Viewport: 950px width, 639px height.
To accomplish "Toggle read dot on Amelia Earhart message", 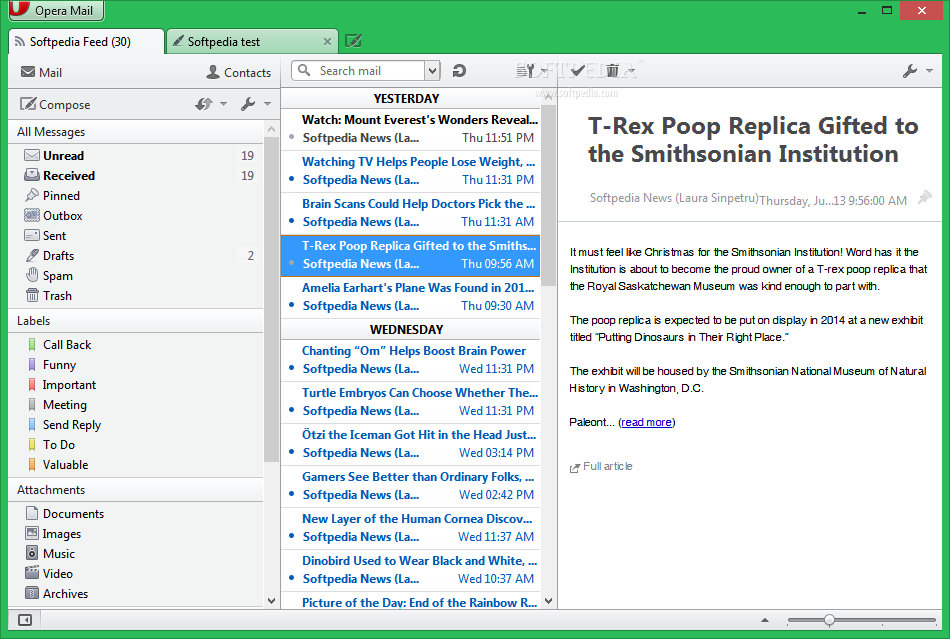I will coord(291,305).
